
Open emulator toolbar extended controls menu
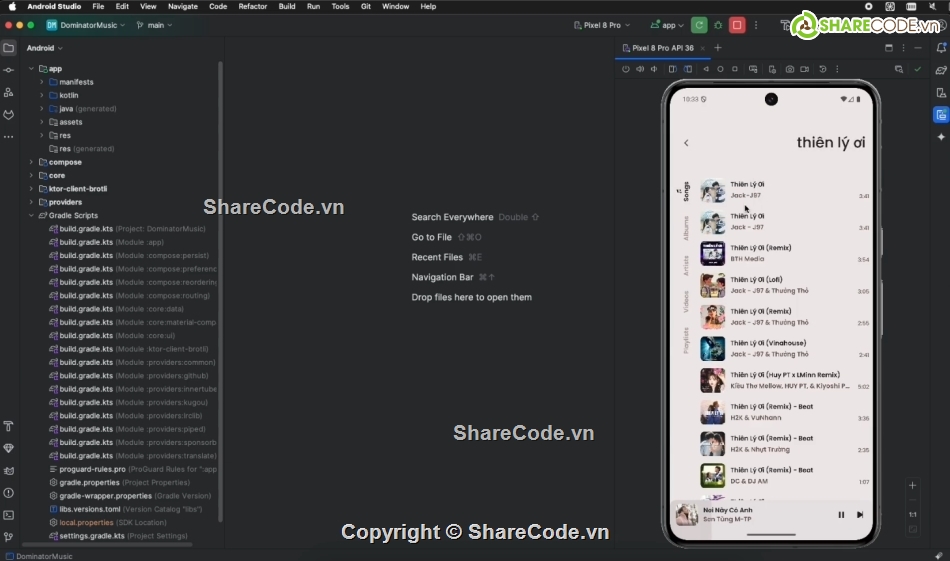click(837, 69)
